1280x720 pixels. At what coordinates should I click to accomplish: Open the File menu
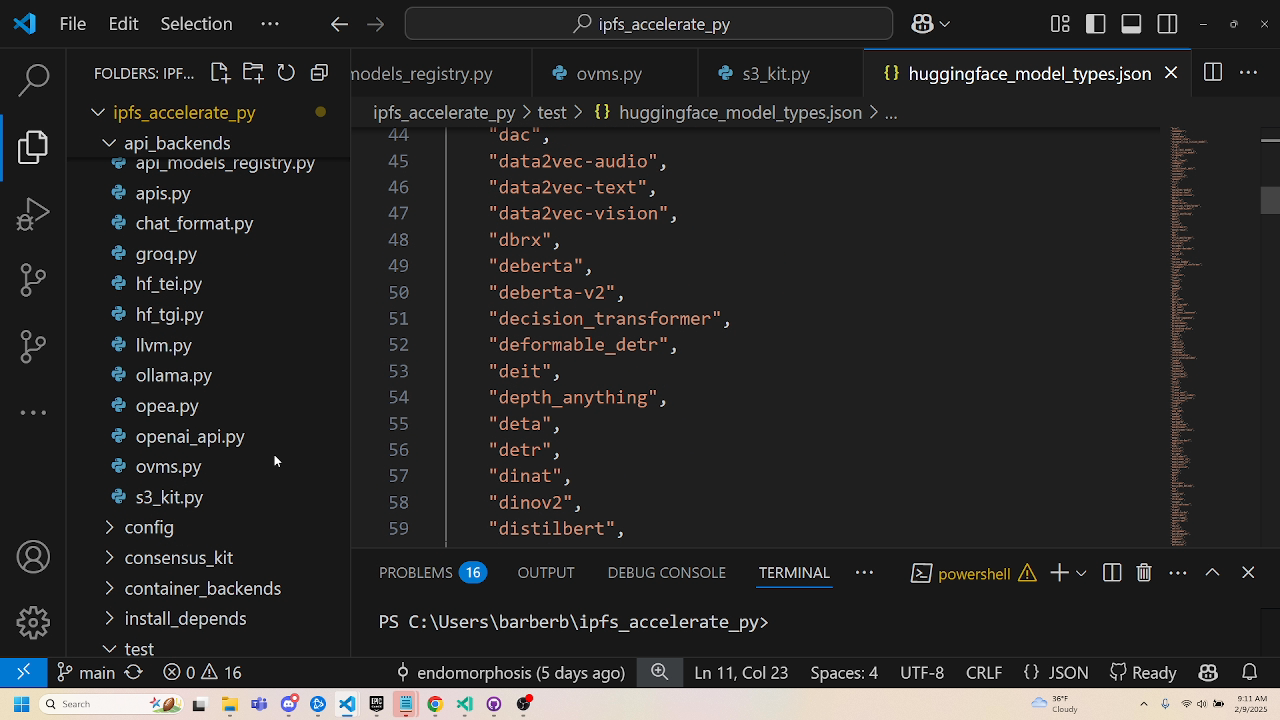click(x=73, y=24)
